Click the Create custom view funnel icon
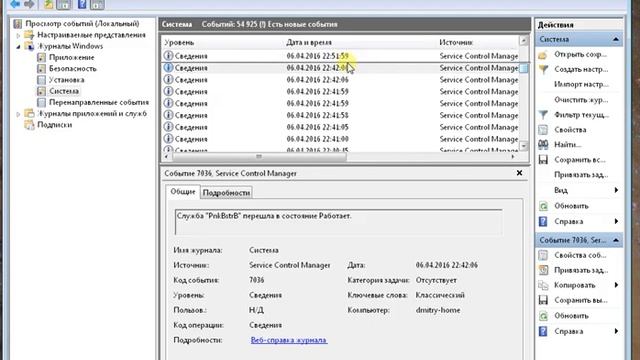Image resolution: width=640 pixels, height=360 pixels. [x=543, y=69]
